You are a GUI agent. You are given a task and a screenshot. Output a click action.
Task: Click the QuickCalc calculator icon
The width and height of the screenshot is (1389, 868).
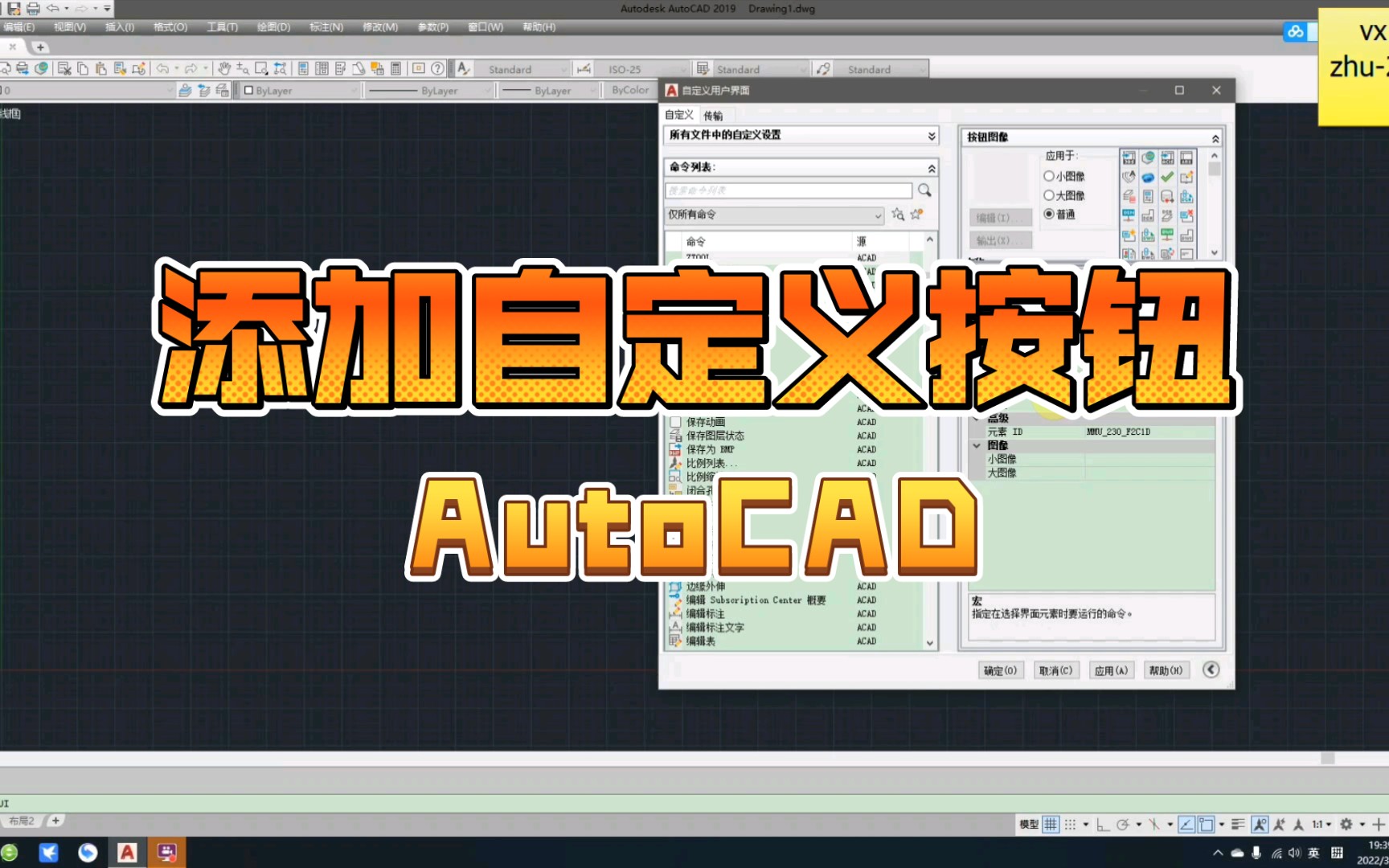coord(395,68)
